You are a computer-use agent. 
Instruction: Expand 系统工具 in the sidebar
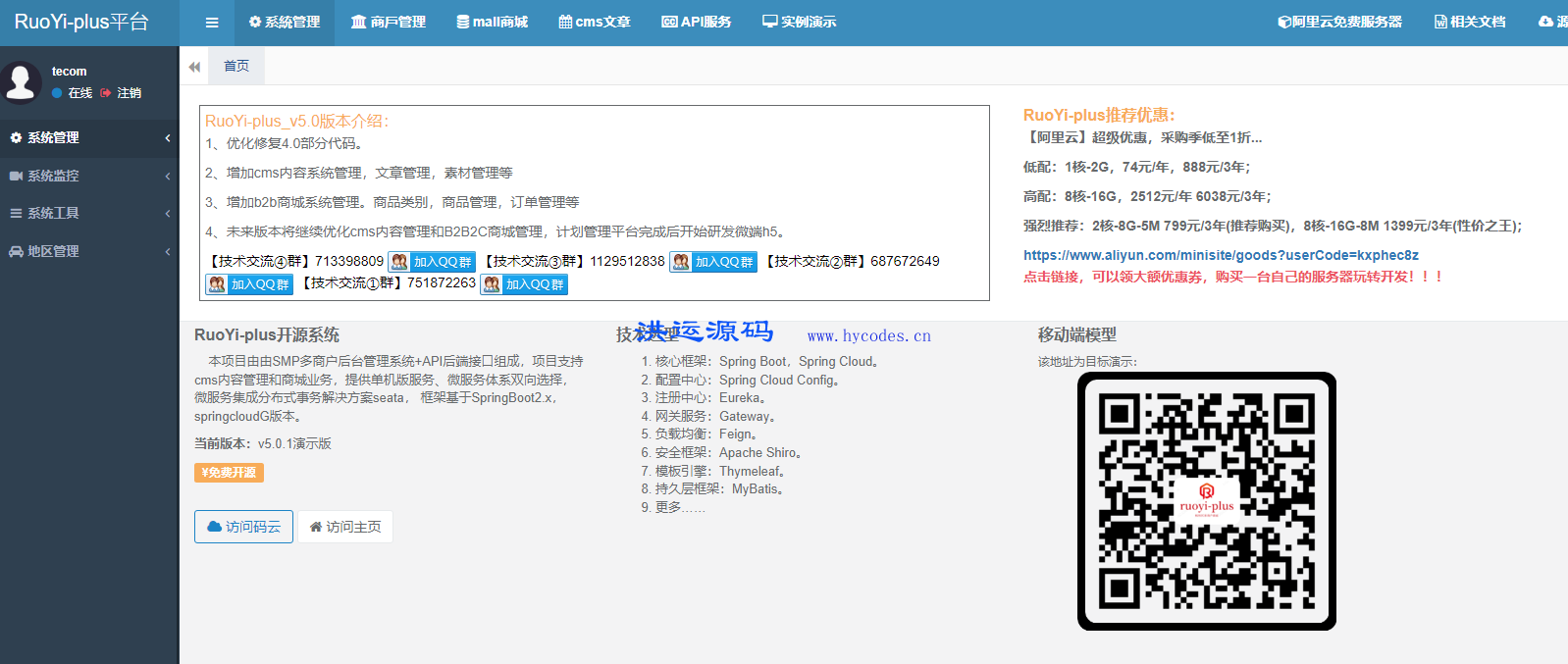pyautogui.click(x=89, y=214)
